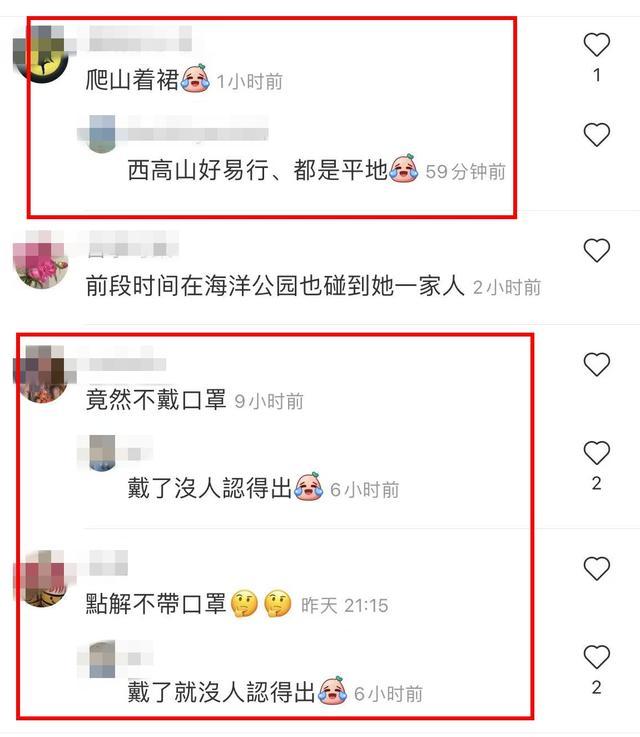Open pink flower avatar profile
The width and height of the screenshot is (640, 737).
coord(41,259)
